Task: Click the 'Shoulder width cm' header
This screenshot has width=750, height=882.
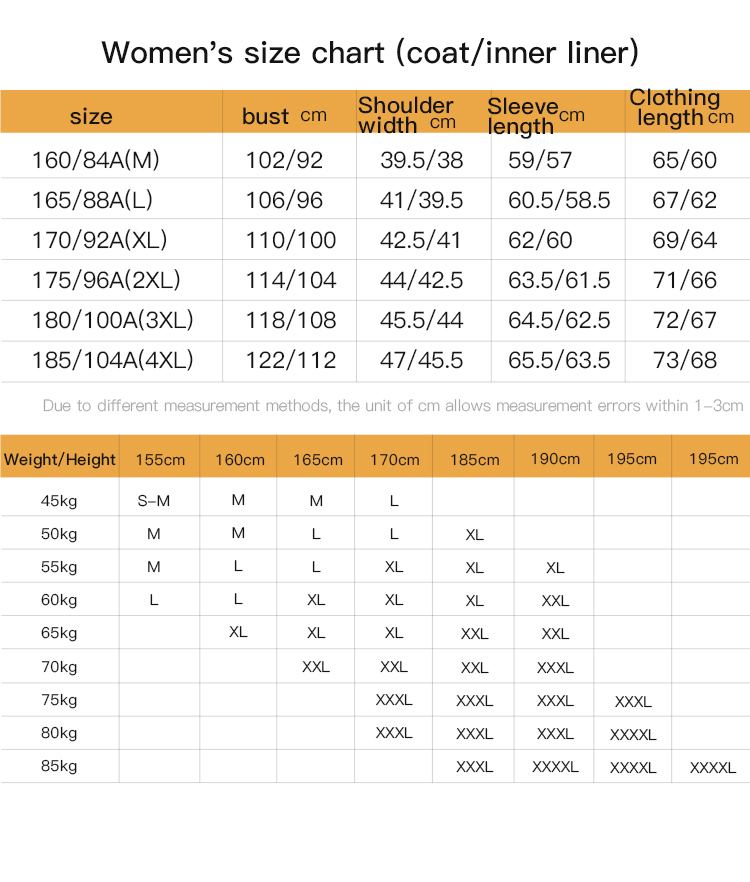Action: (407, 114)
